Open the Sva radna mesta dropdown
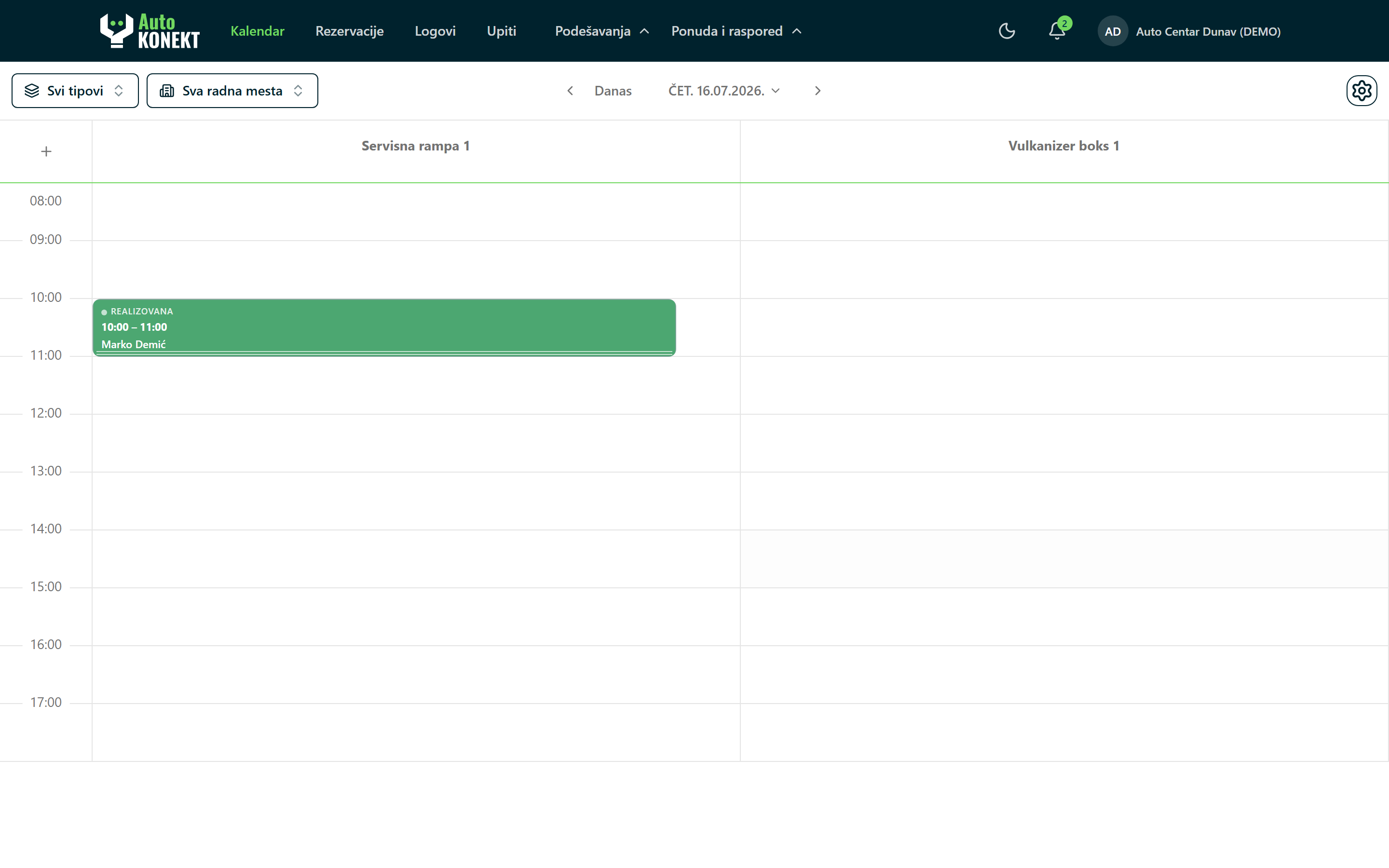This screenshot has width=1389, height=868. click(232, 91)
